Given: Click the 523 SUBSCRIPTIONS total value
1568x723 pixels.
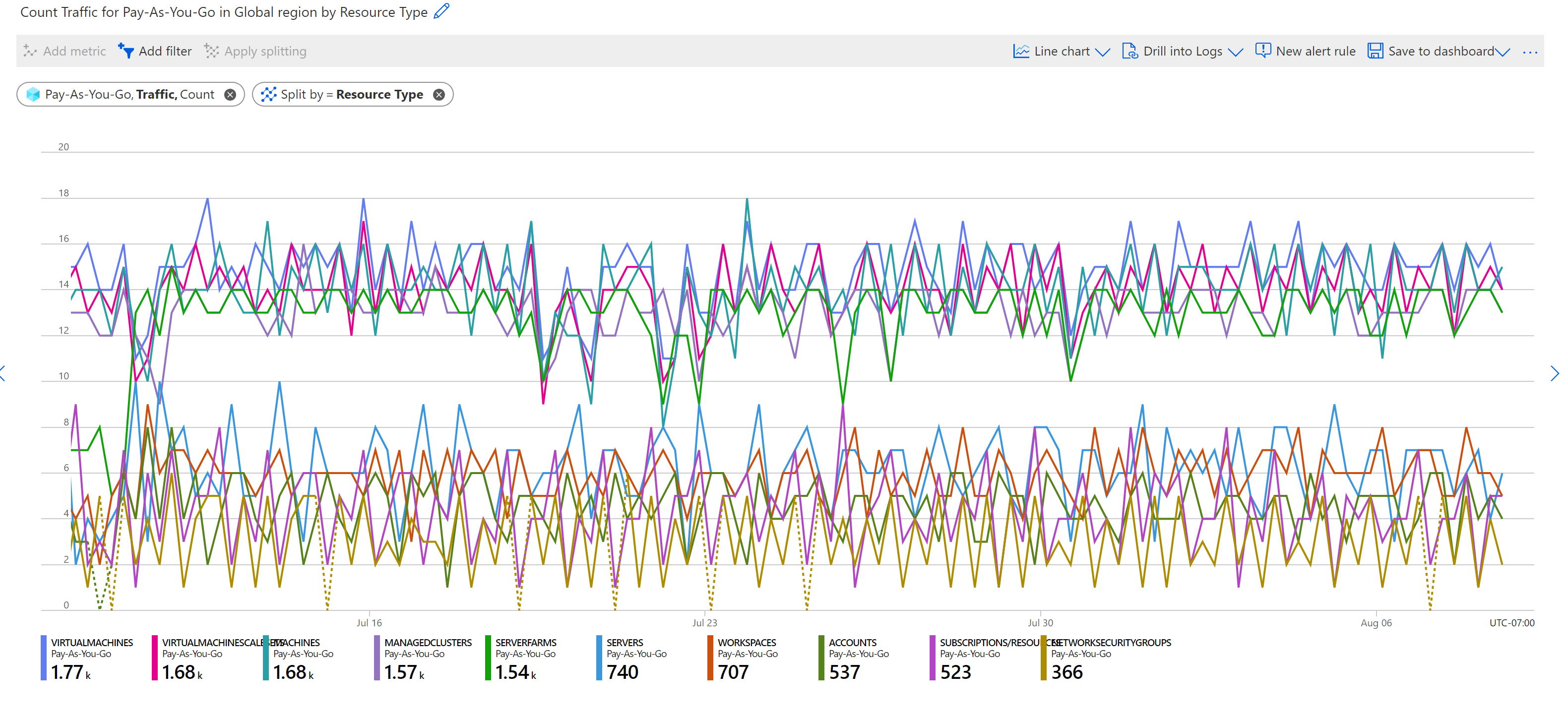Looking at the screenshot, I should pos(956,672).
